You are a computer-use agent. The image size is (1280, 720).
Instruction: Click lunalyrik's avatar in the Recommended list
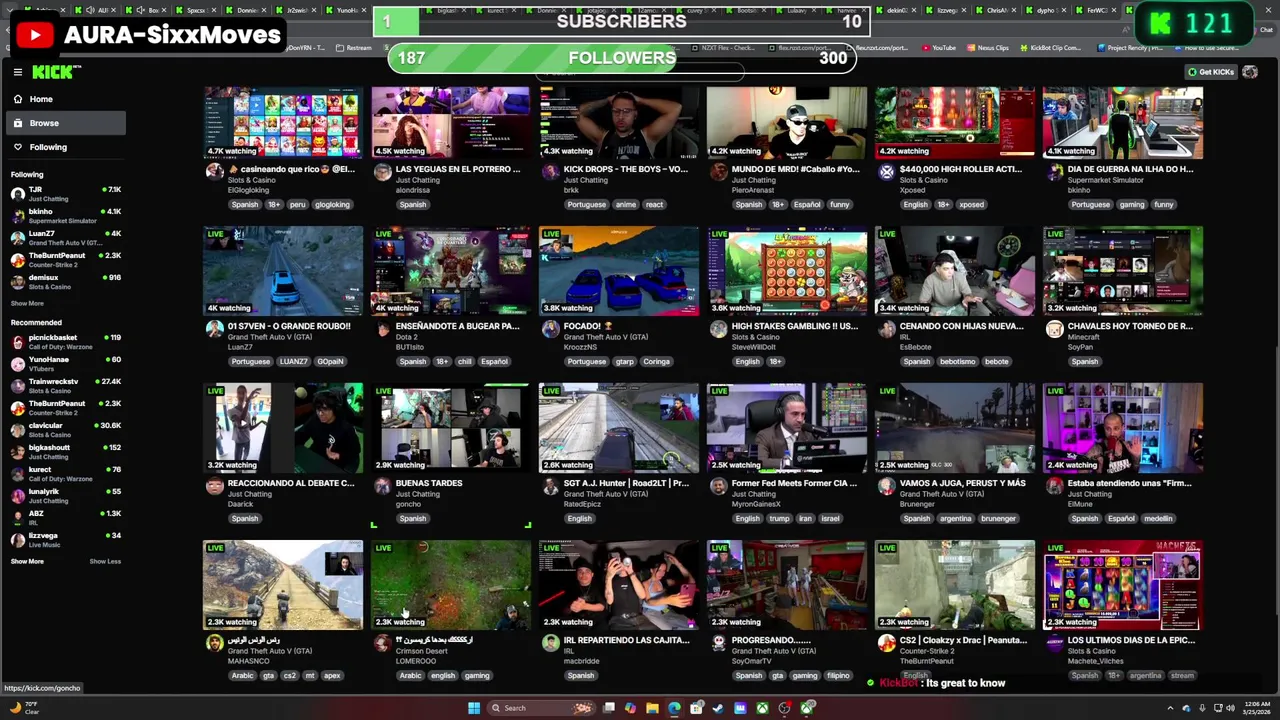tap(18, 495)
